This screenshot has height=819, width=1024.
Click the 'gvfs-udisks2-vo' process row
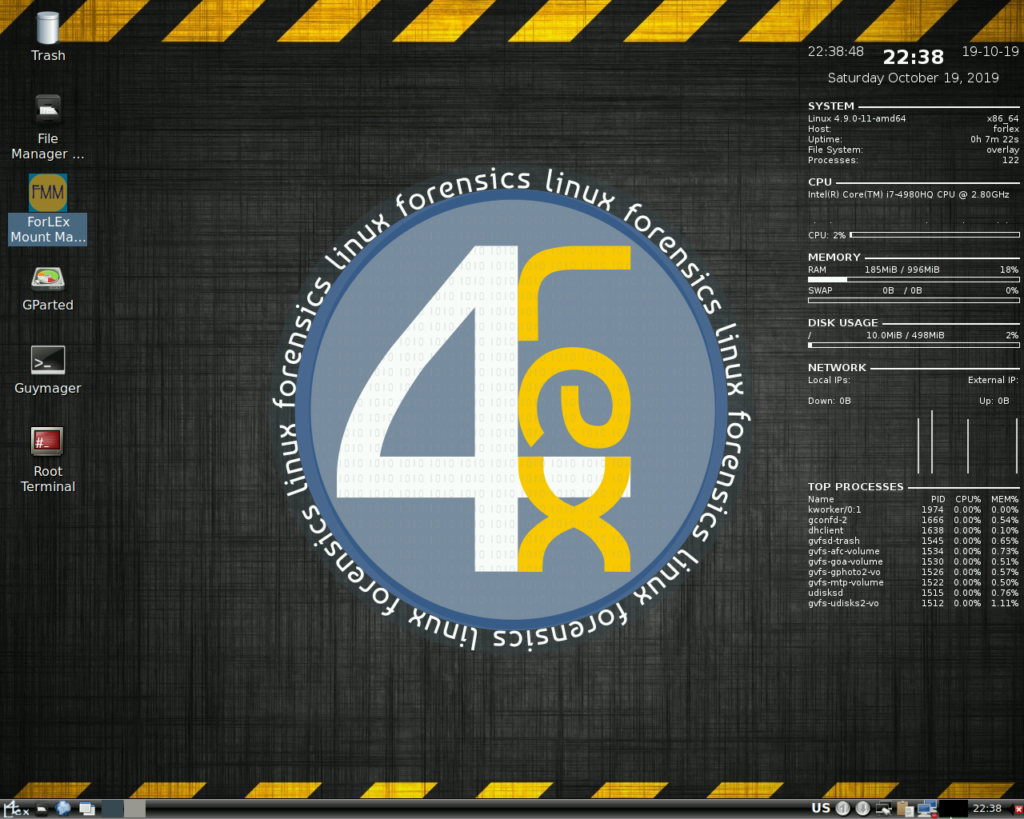913,603
